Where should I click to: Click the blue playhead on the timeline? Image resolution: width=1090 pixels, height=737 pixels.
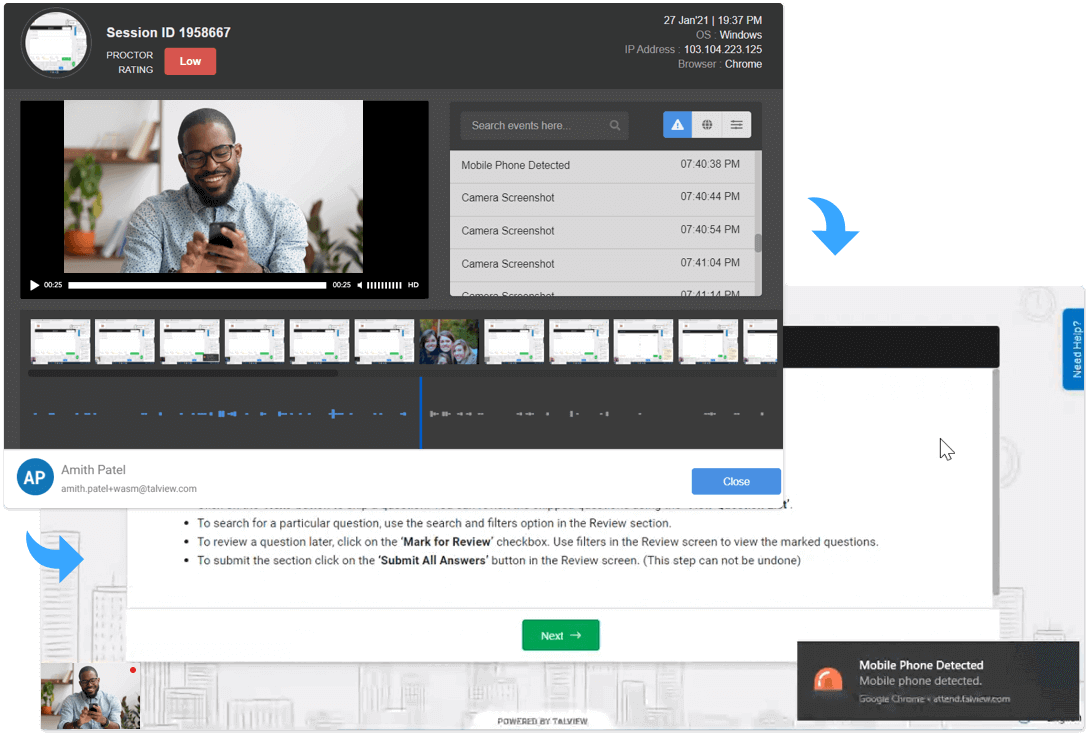coord(421,413)
